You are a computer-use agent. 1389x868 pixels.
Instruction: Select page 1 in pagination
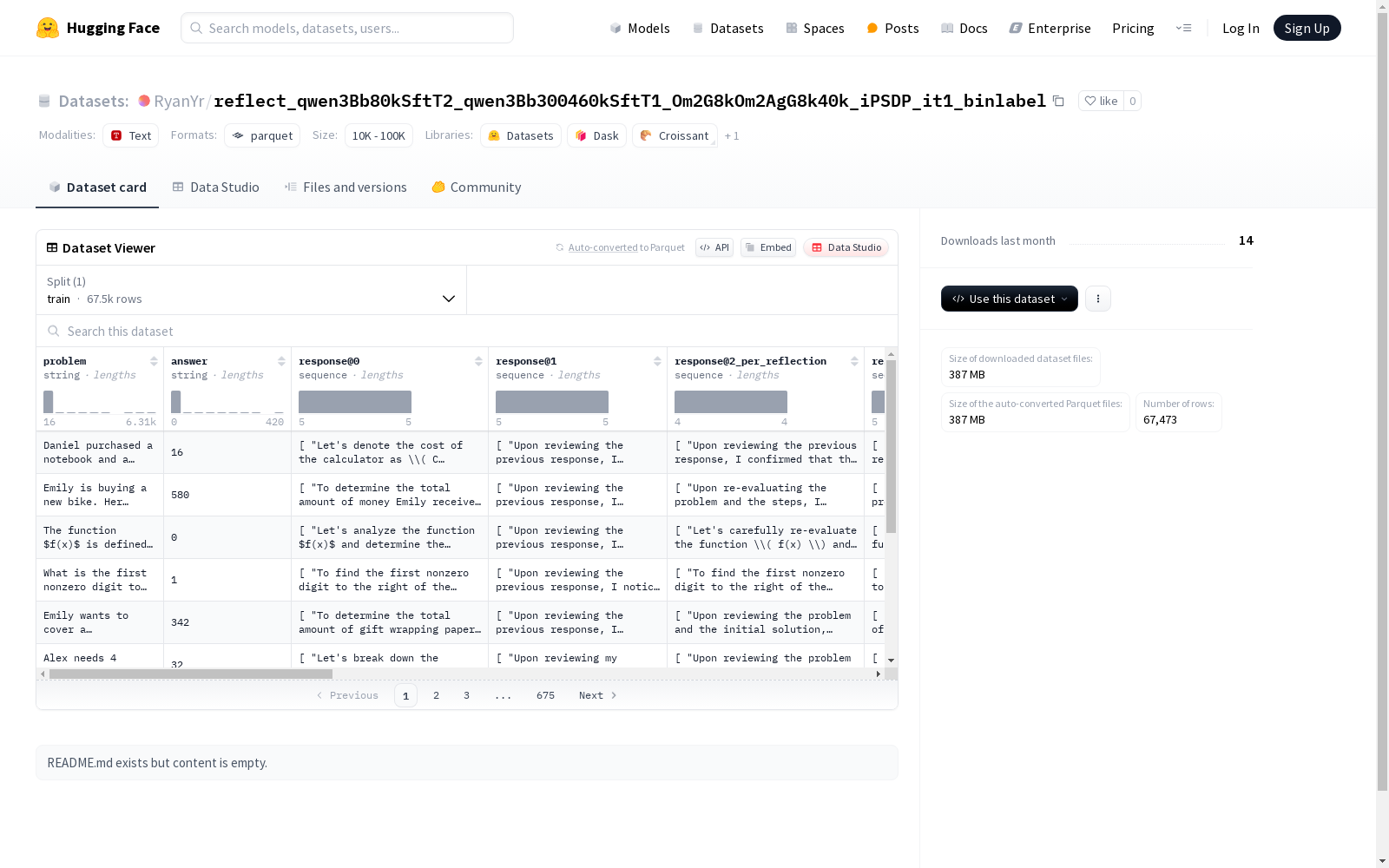pos(405,695)
